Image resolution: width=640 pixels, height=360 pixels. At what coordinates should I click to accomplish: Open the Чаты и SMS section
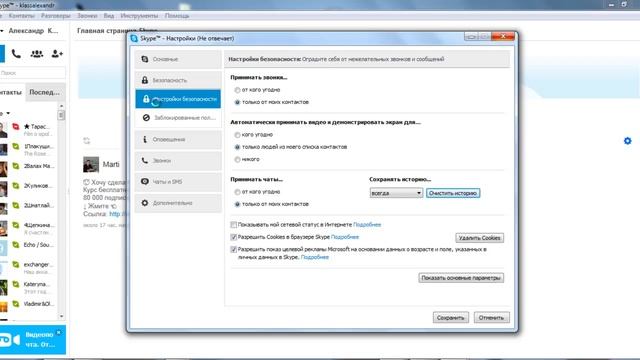[x=178, y=182]
